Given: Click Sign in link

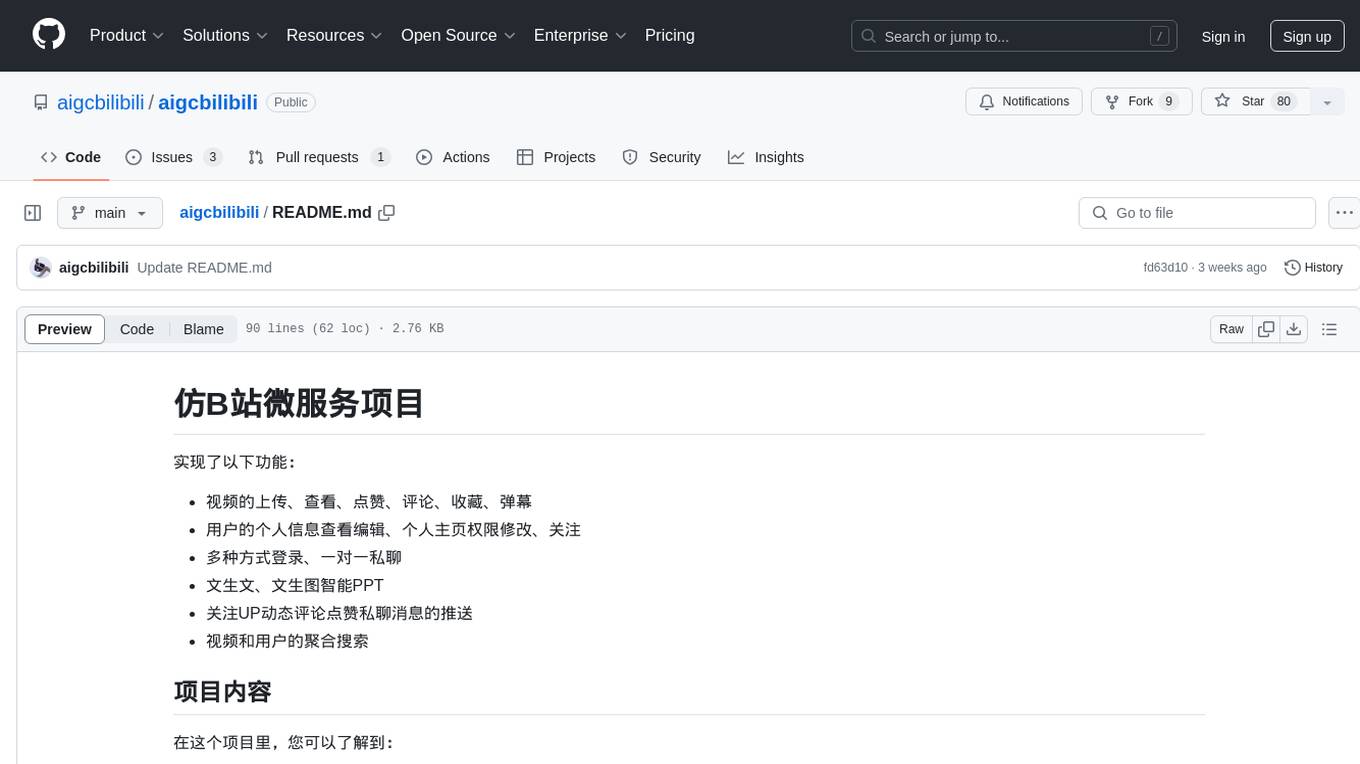Looking at the screenshot, I should (1223, 36).
